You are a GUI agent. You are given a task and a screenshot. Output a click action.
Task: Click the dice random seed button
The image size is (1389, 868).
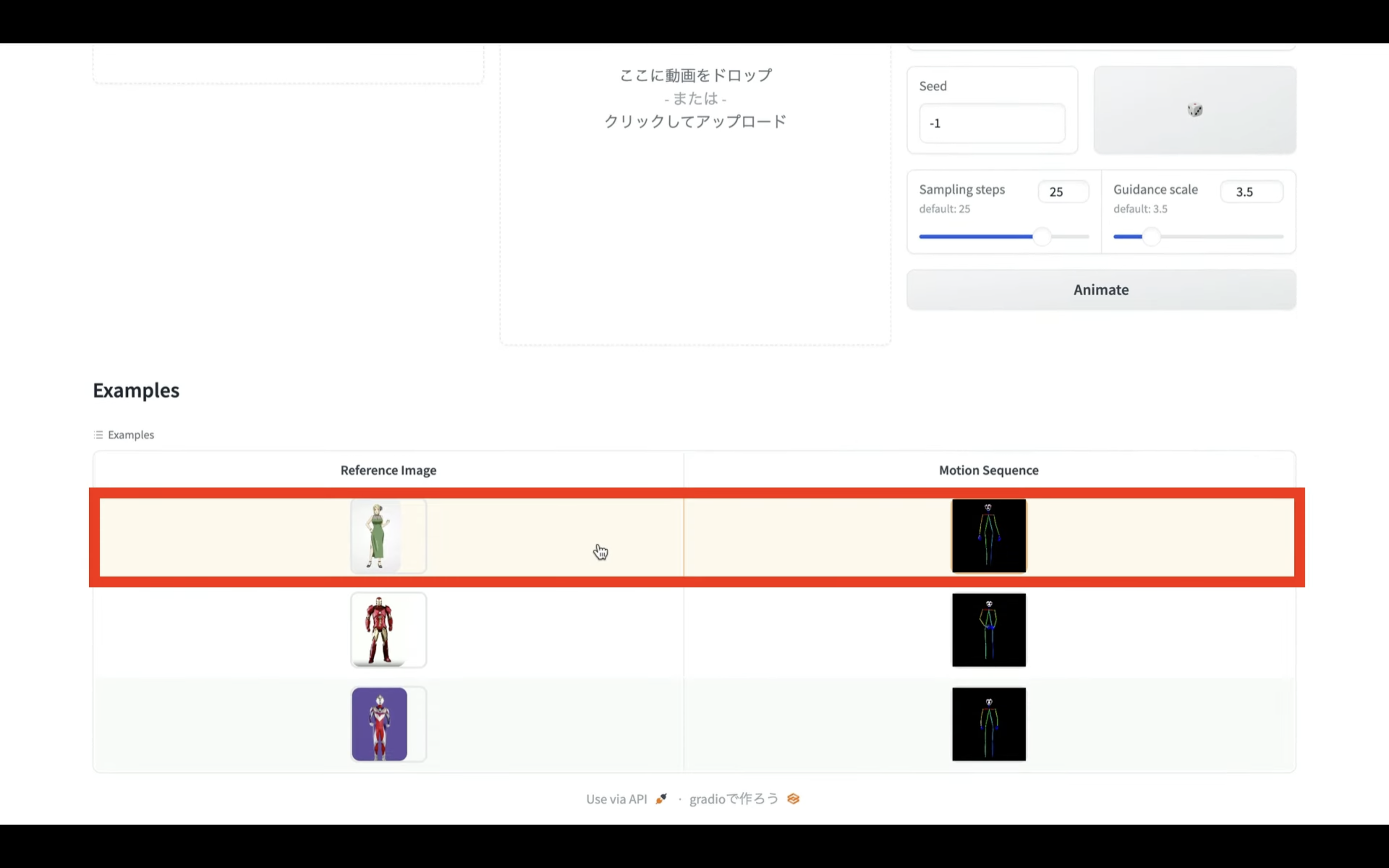coord(1195,109)
